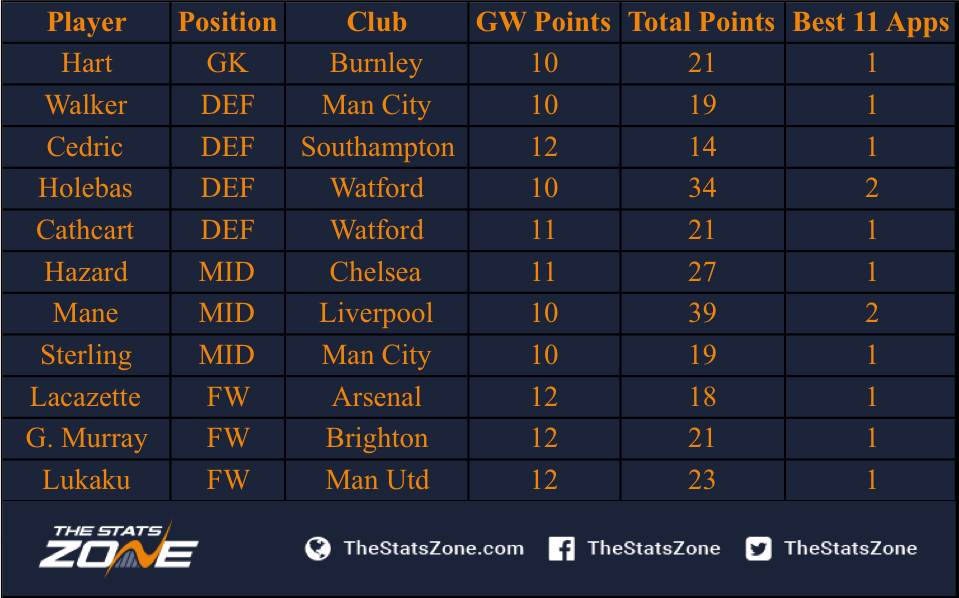
Task: Click the Total Points column header
Action: [x=702, y=22]
